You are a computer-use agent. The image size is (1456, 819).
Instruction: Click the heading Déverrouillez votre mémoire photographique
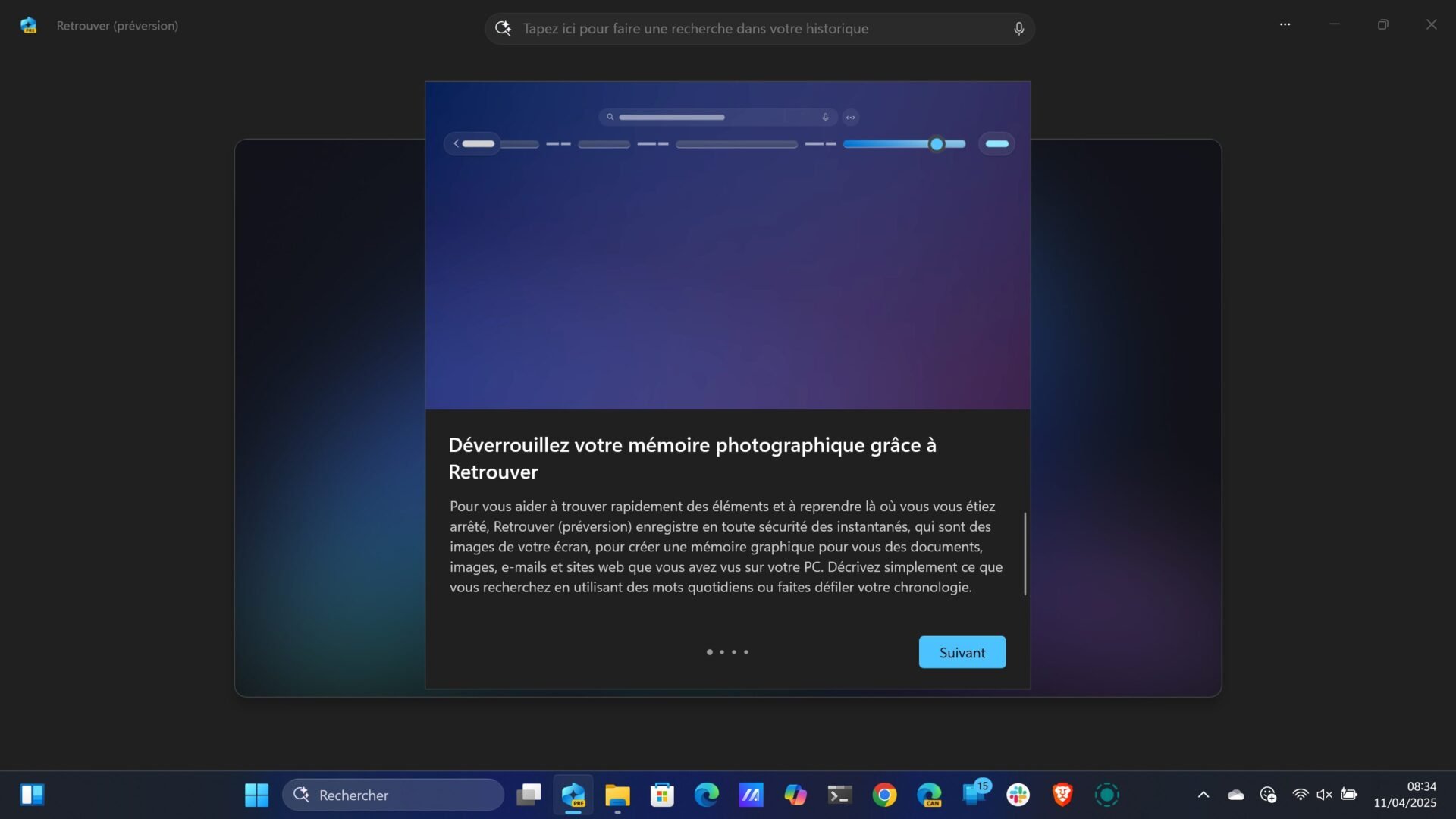[x=692, y=458]
